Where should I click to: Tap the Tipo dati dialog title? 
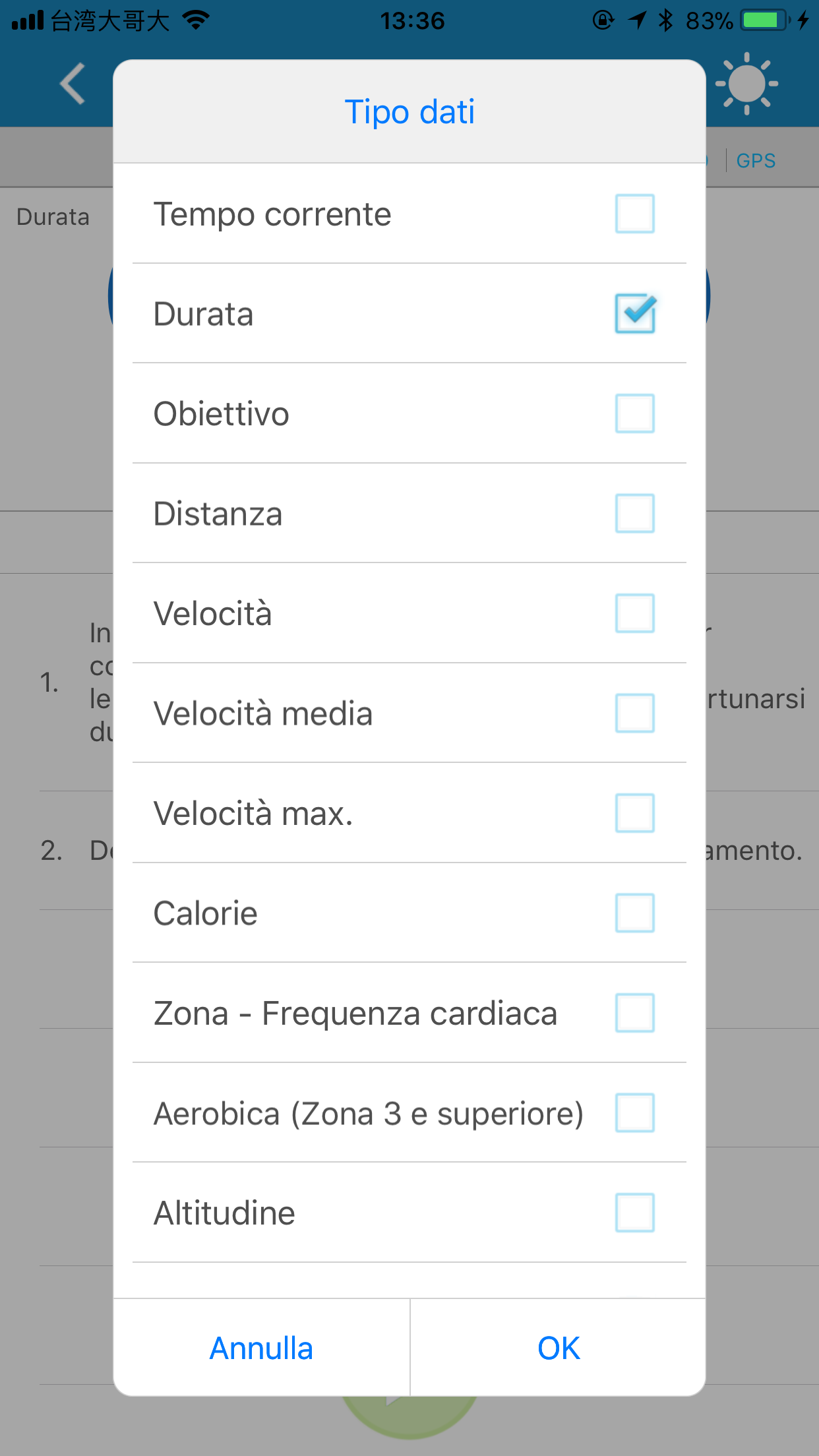point(409,111)
